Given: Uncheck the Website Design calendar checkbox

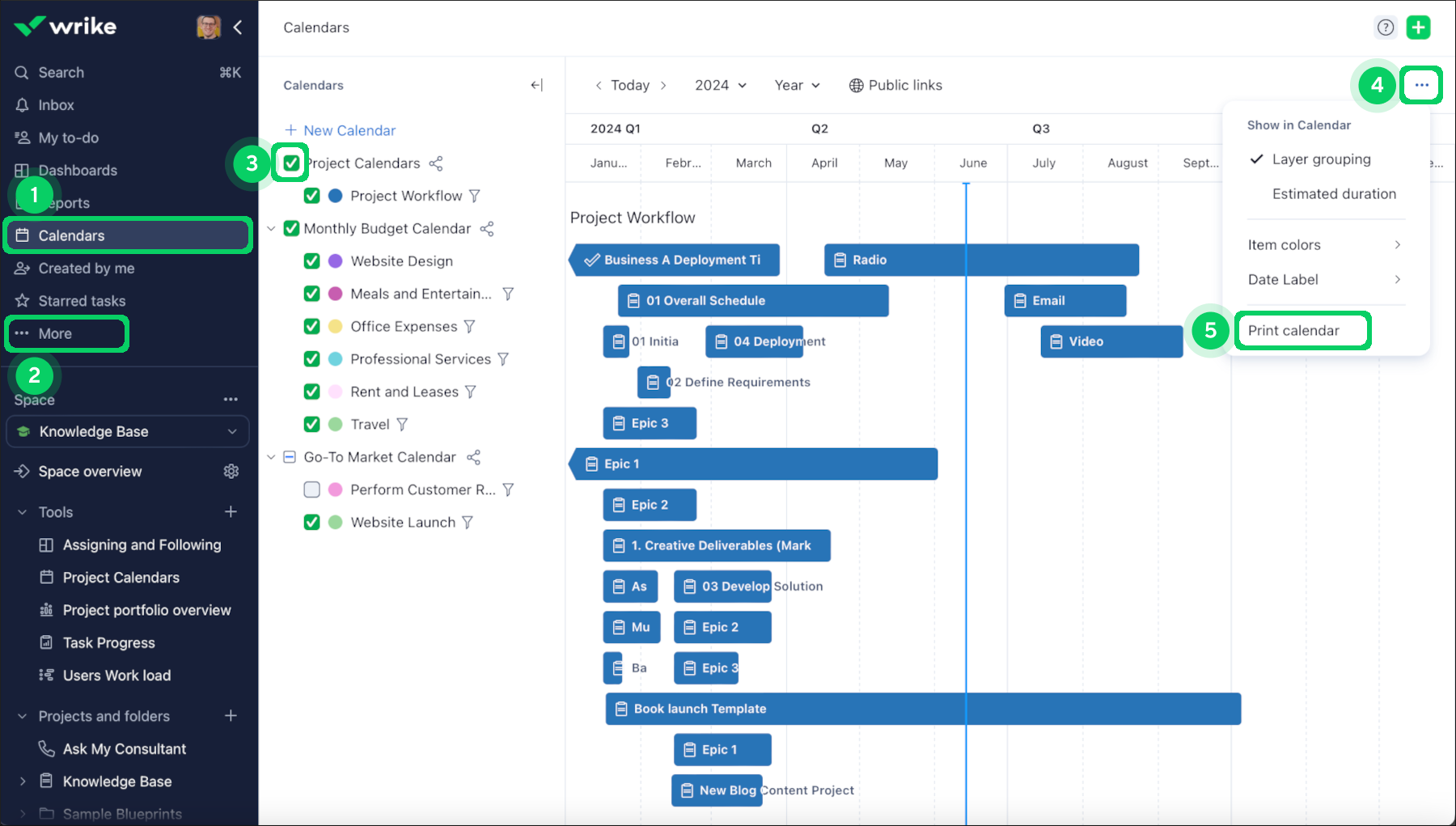Looking at the screenshot, I should [x=311, y=261].
